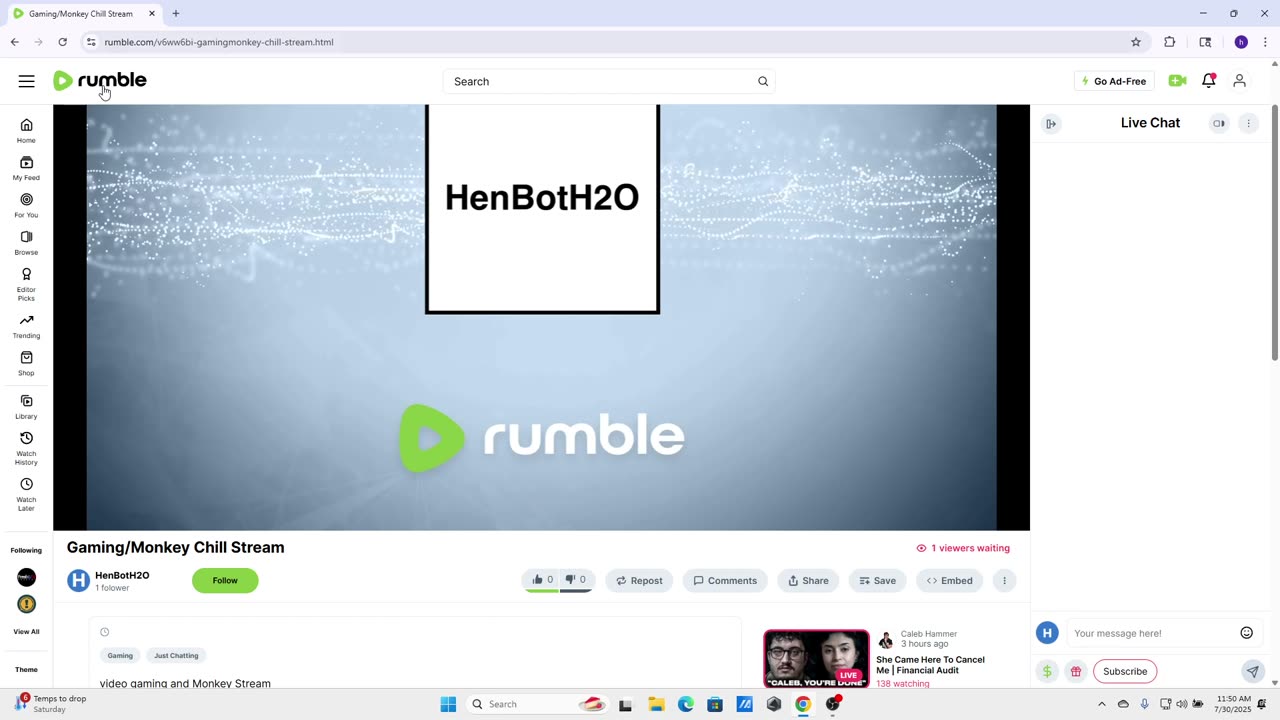
Task: Open the HenBotH2O channel name link
Action: 122,575
